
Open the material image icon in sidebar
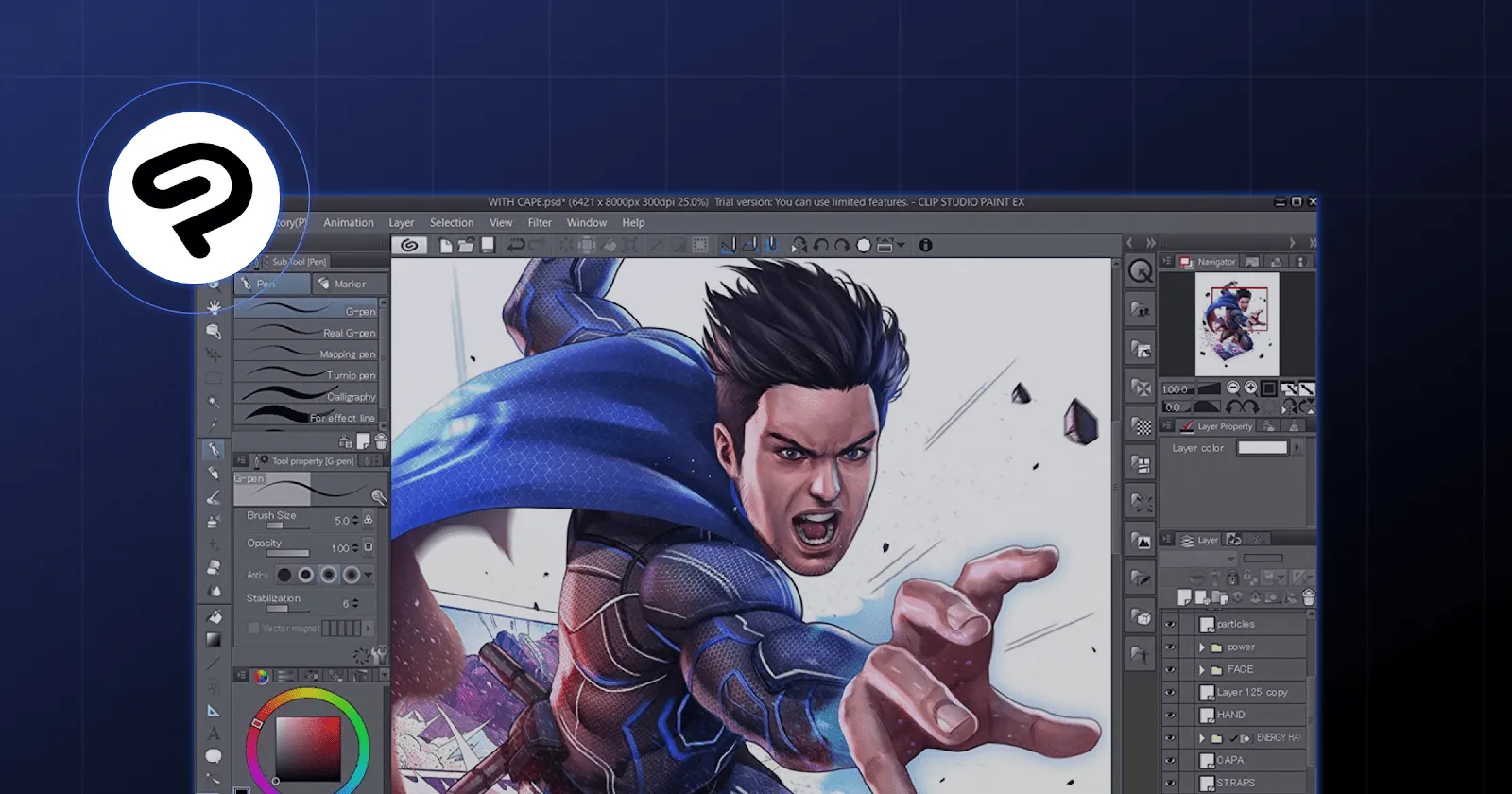(1141, 541)
